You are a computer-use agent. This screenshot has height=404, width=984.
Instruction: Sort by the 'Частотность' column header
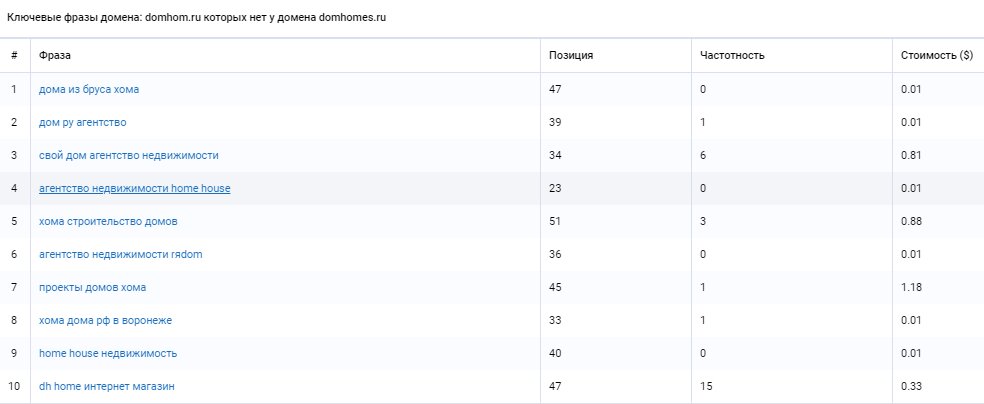point(733,55)
